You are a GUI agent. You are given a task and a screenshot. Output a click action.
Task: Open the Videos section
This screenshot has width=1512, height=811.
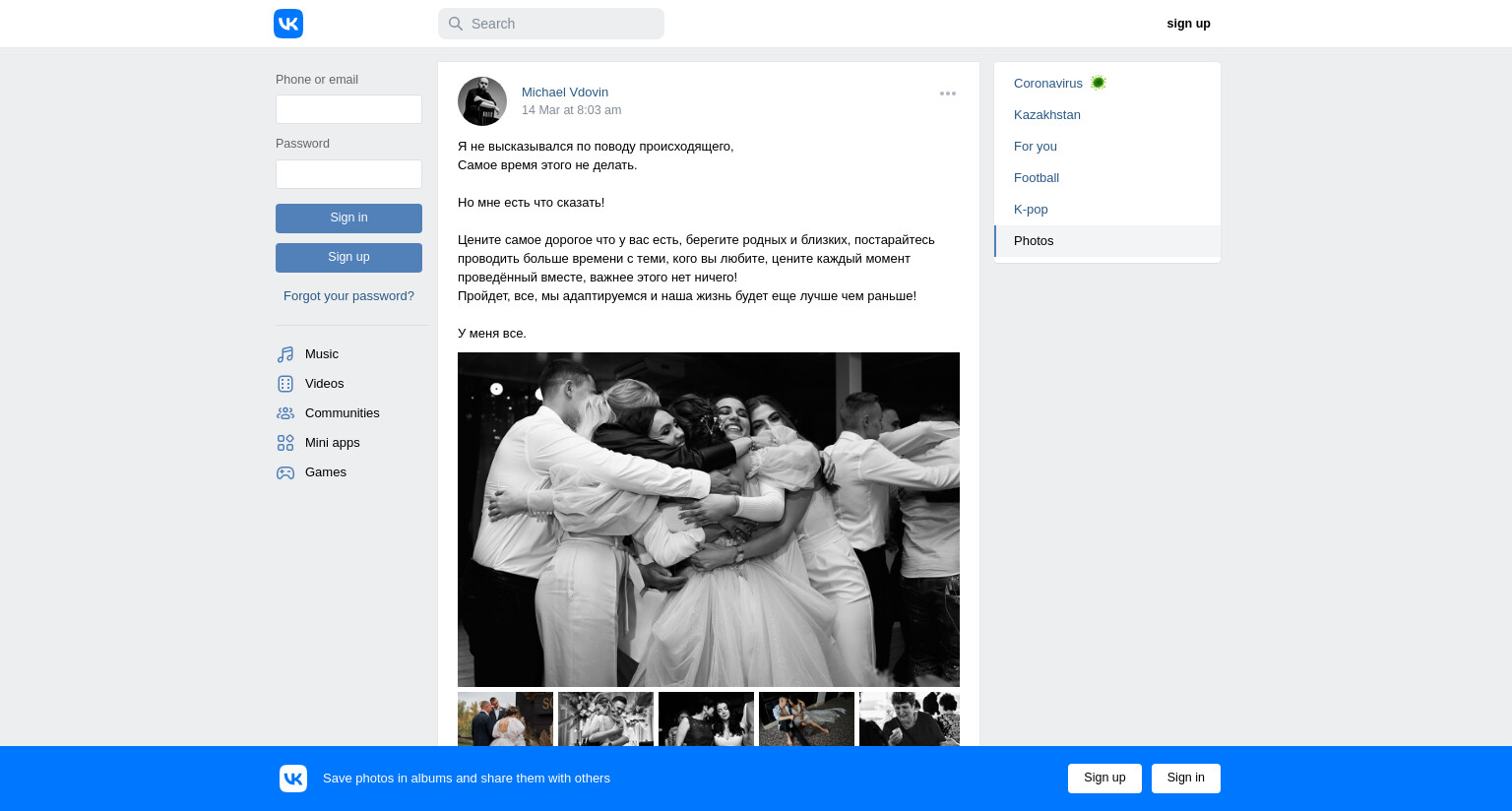[x=325, y=384]
